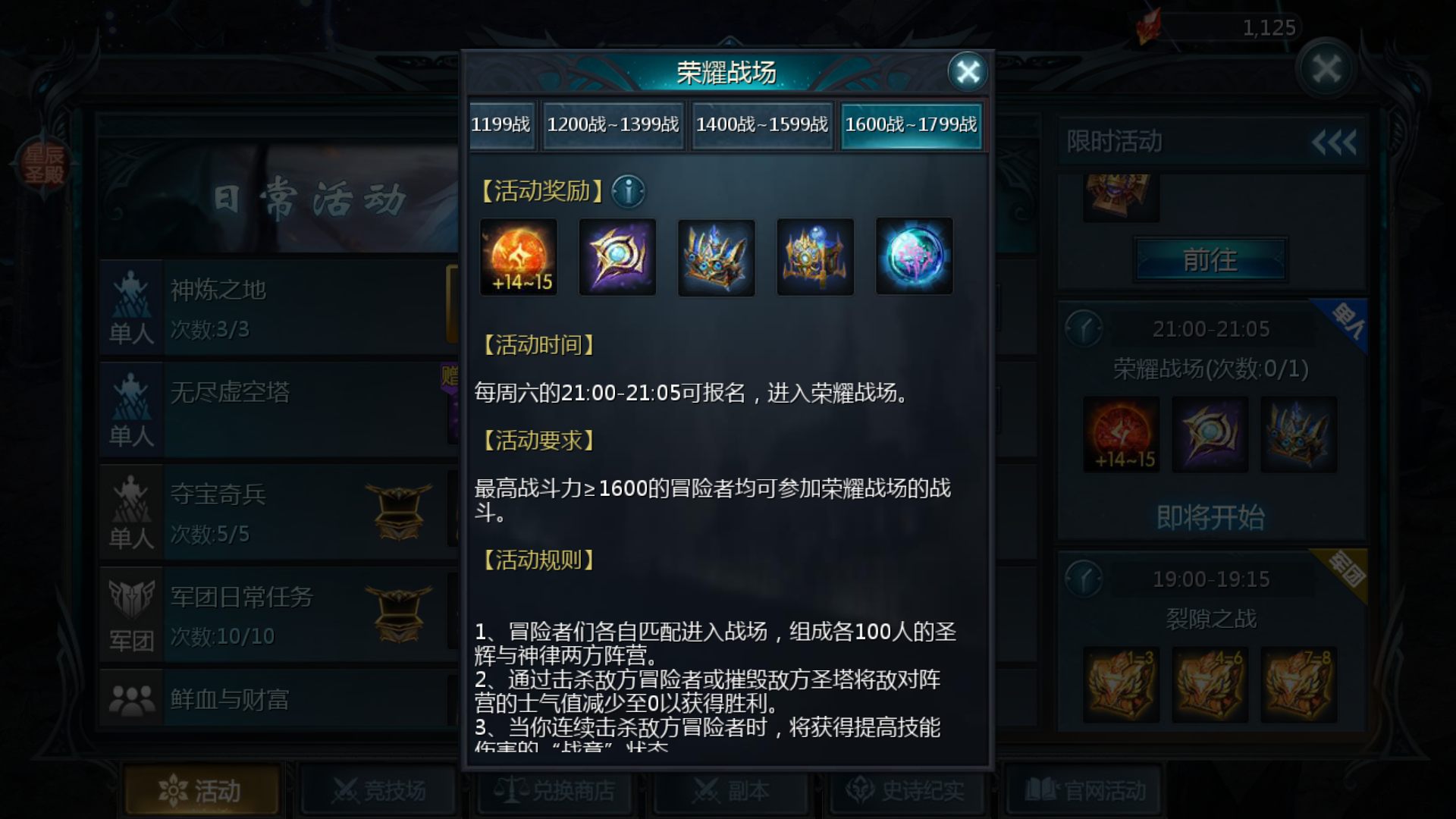The height and width of the screenshot is (819, 1456).
Task: Switch to 1200战~1399战 tier tab
Action: pos(613,125)
